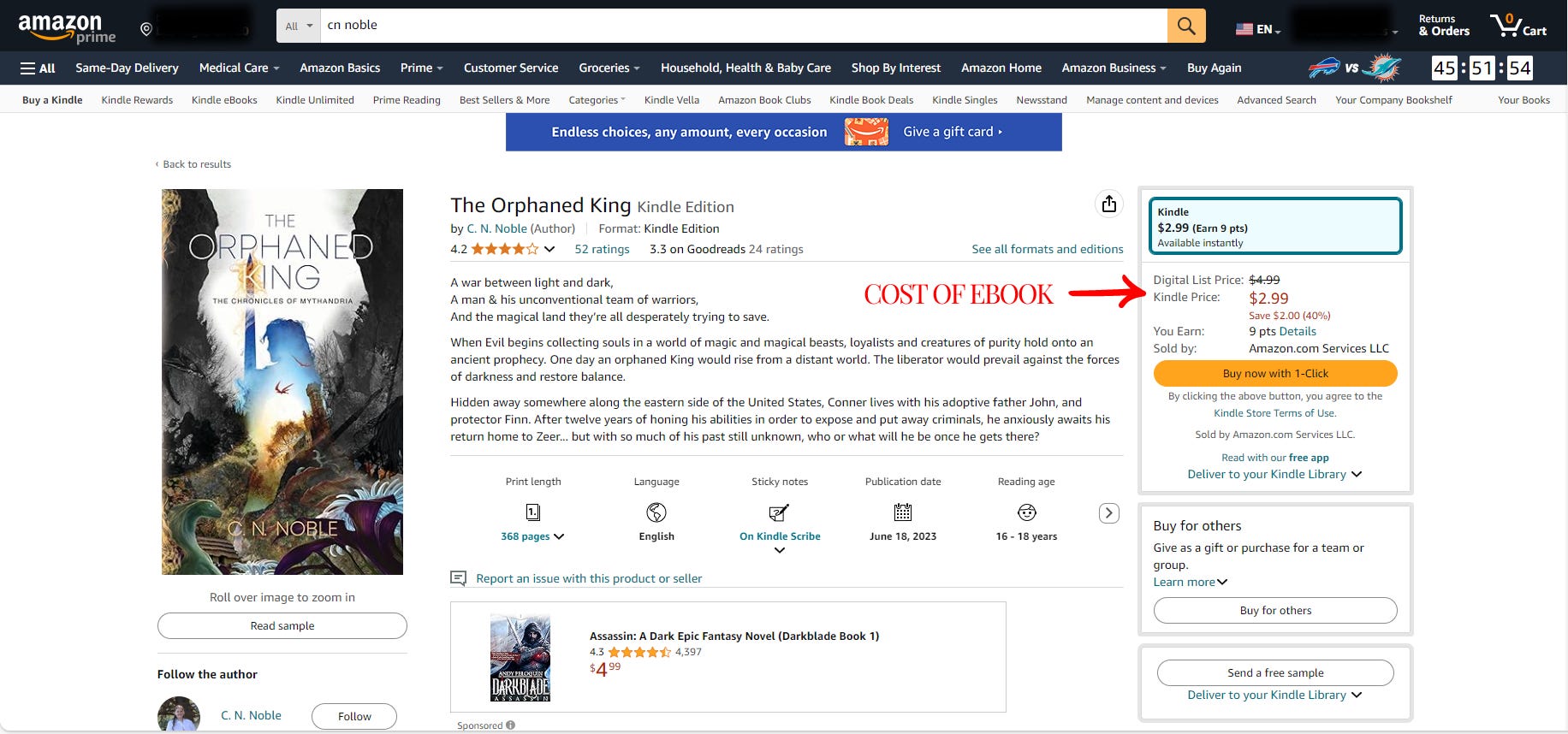Click Send a free sample button
The height and width of the screenshot is (734, 1568).
pos(1275,673)
